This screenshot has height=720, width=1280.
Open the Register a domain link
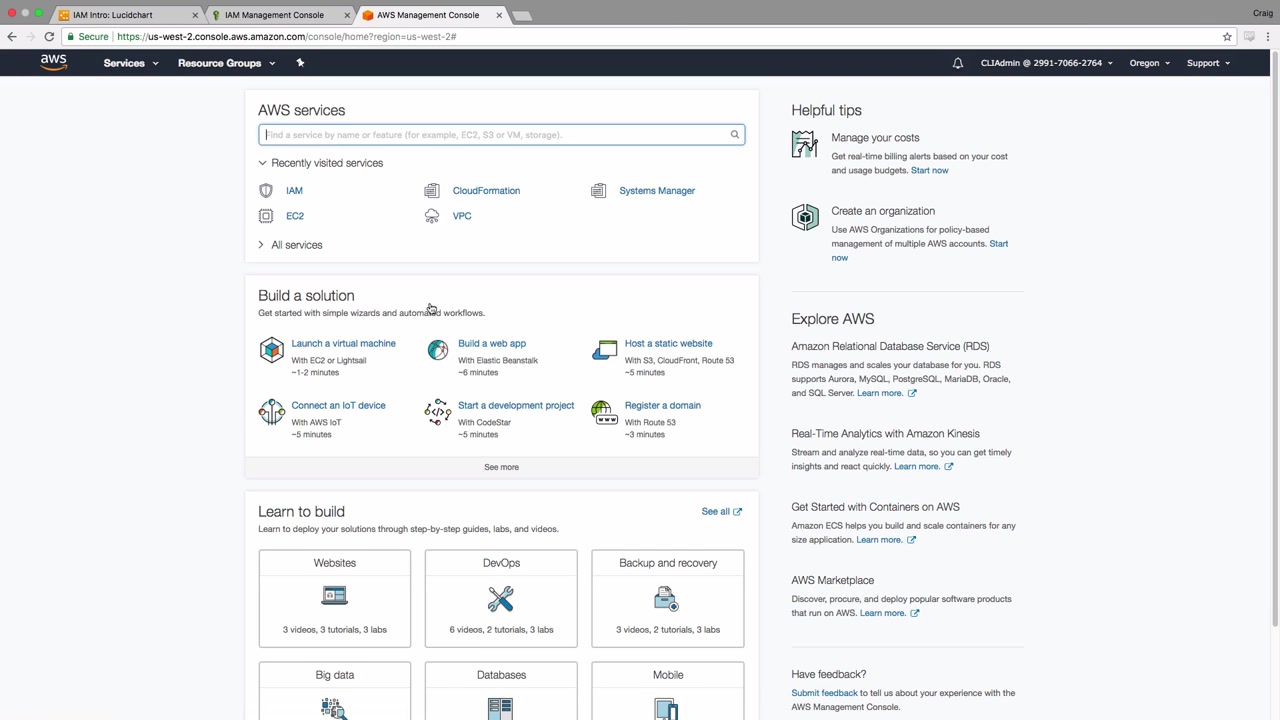(663, 405)
